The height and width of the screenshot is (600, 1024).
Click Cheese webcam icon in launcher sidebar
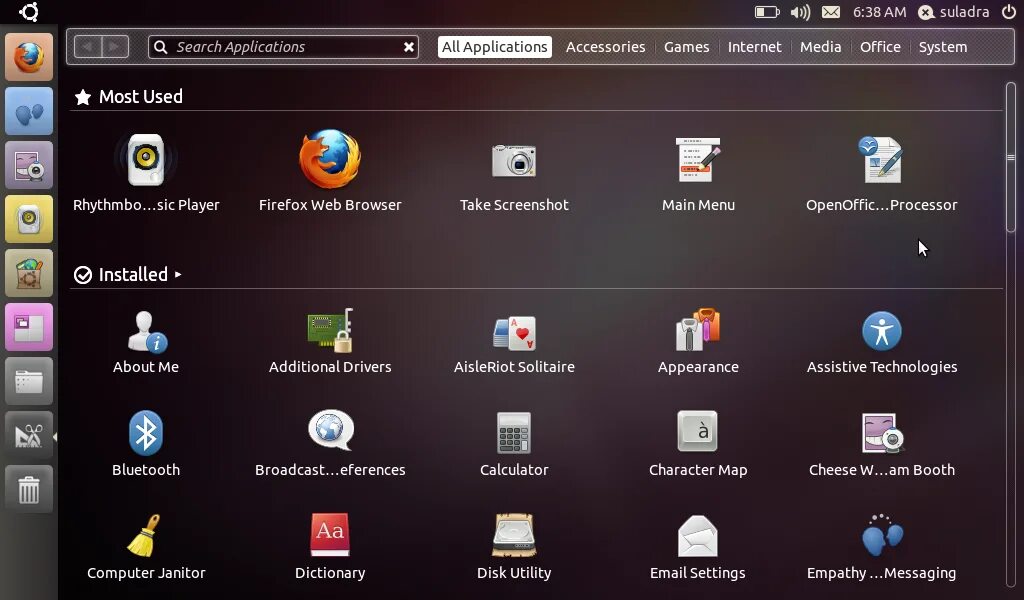tap(29, 165)
